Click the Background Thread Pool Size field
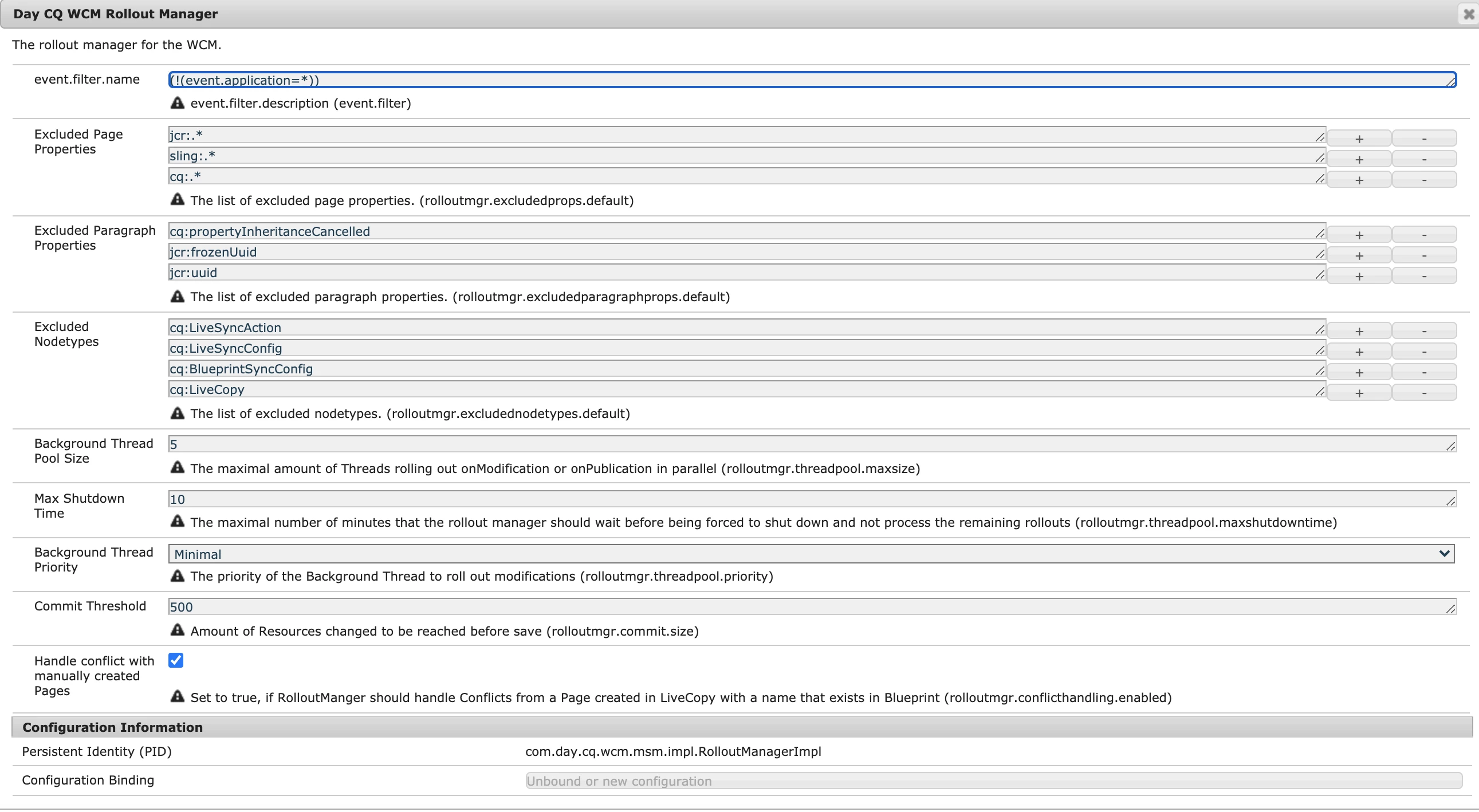The height and width of the screenshot is (812, 1479). (x=811, y=444)
